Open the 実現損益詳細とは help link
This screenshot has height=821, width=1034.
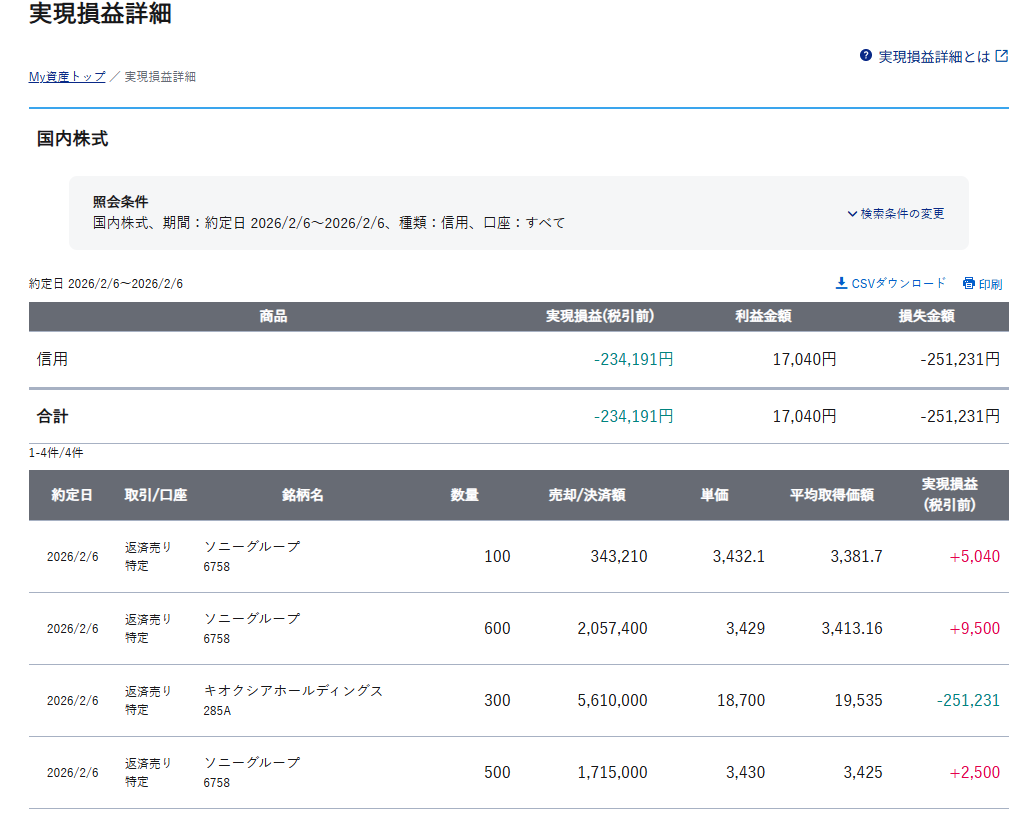pyautogui.click(x=933, y=57)
